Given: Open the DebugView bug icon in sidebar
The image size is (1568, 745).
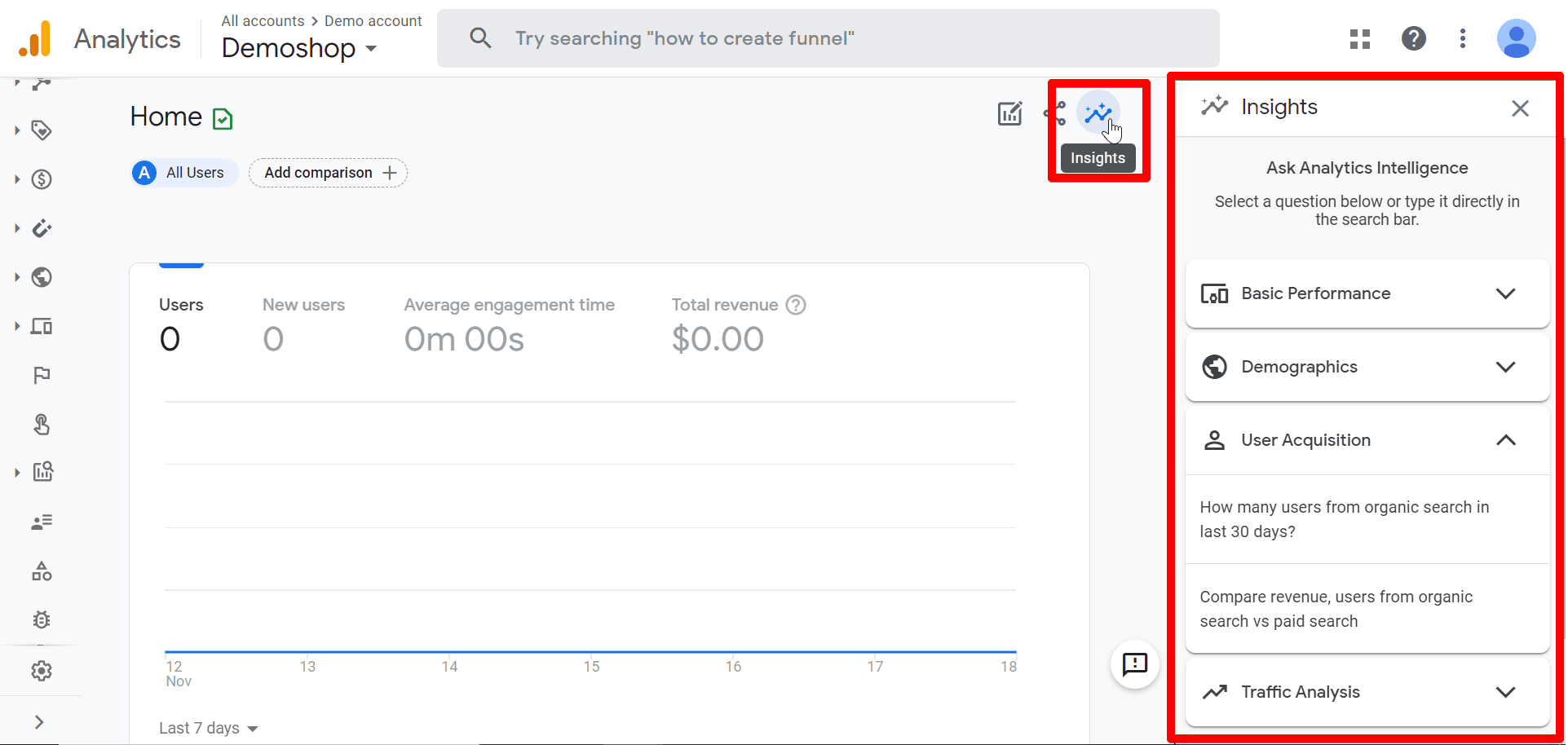Looking at the screenshot, I should pyautogui.click(x=42, y=619).
